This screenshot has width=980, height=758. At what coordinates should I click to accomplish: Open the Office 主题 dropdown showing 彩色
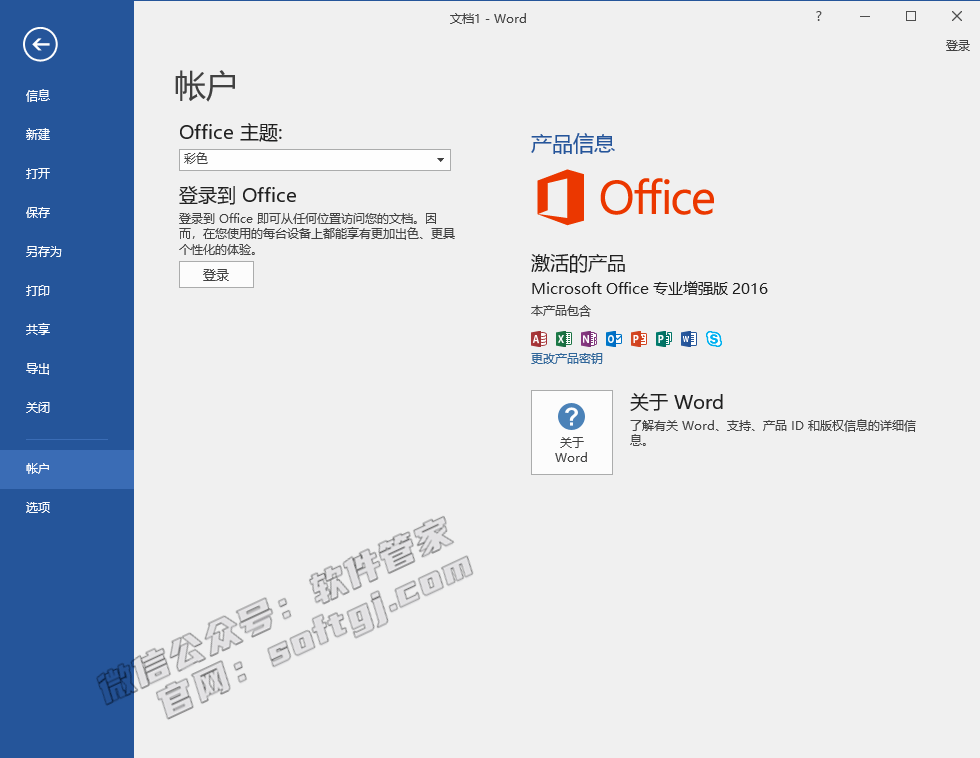314,159
